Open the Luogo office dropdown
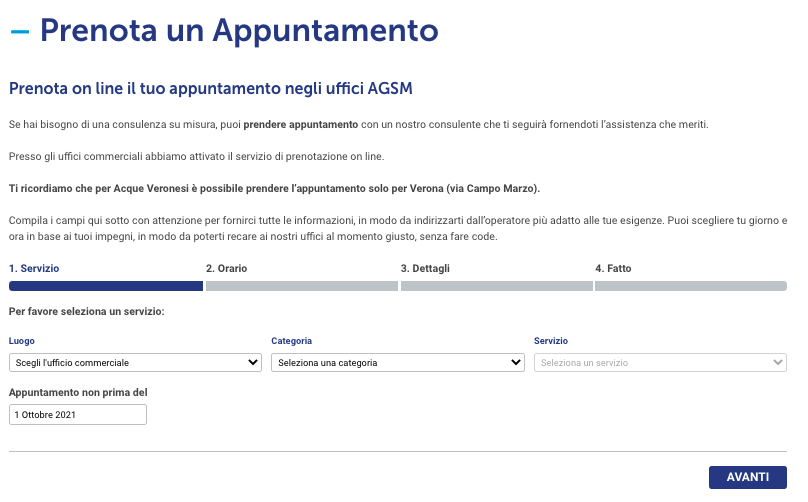Image resolution: width=808 pixels, height=502 pixels. pos(135,363)
